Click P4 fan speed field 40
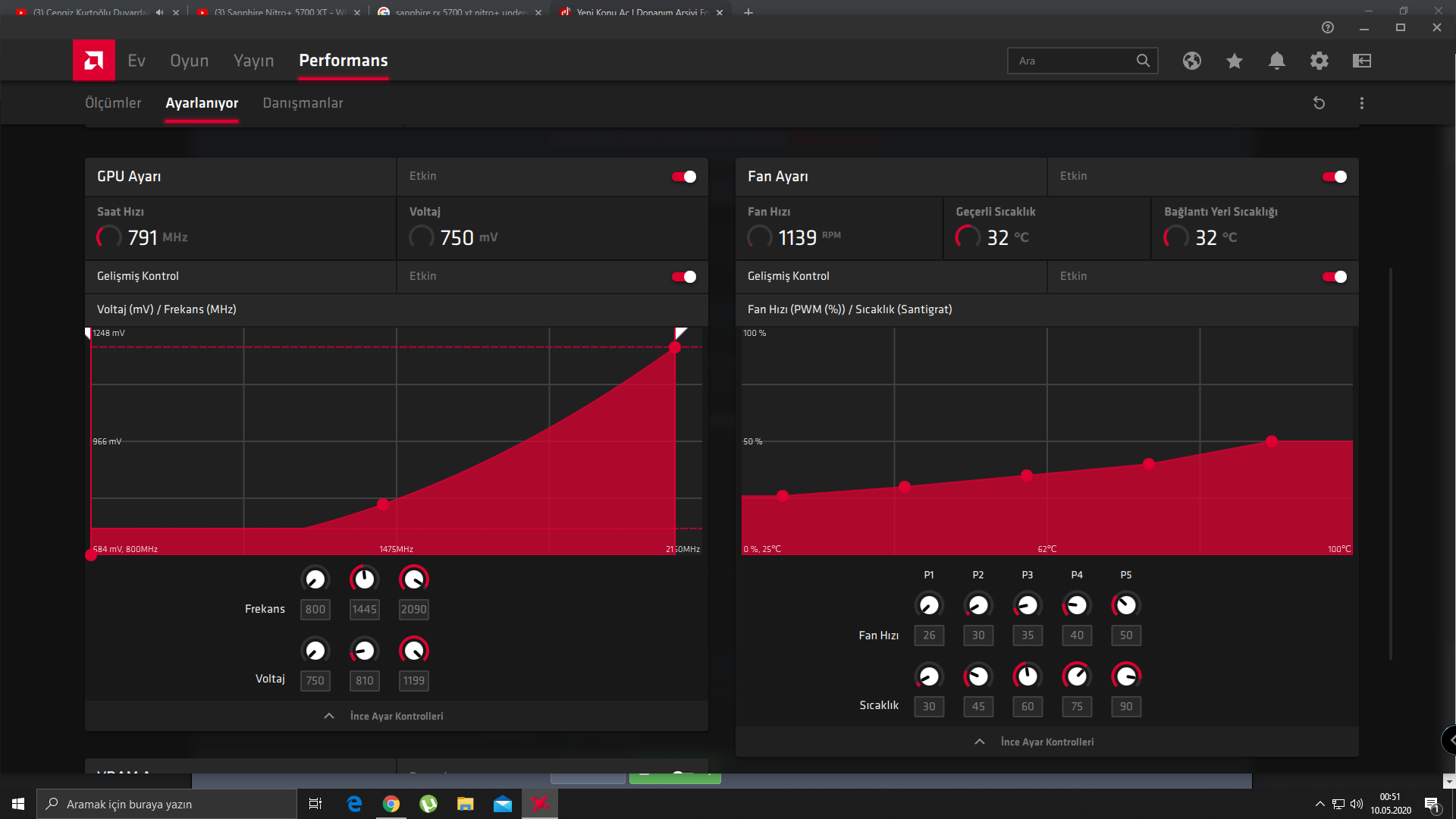Viewport: 1456px width, 819px height. [1077, 635]
